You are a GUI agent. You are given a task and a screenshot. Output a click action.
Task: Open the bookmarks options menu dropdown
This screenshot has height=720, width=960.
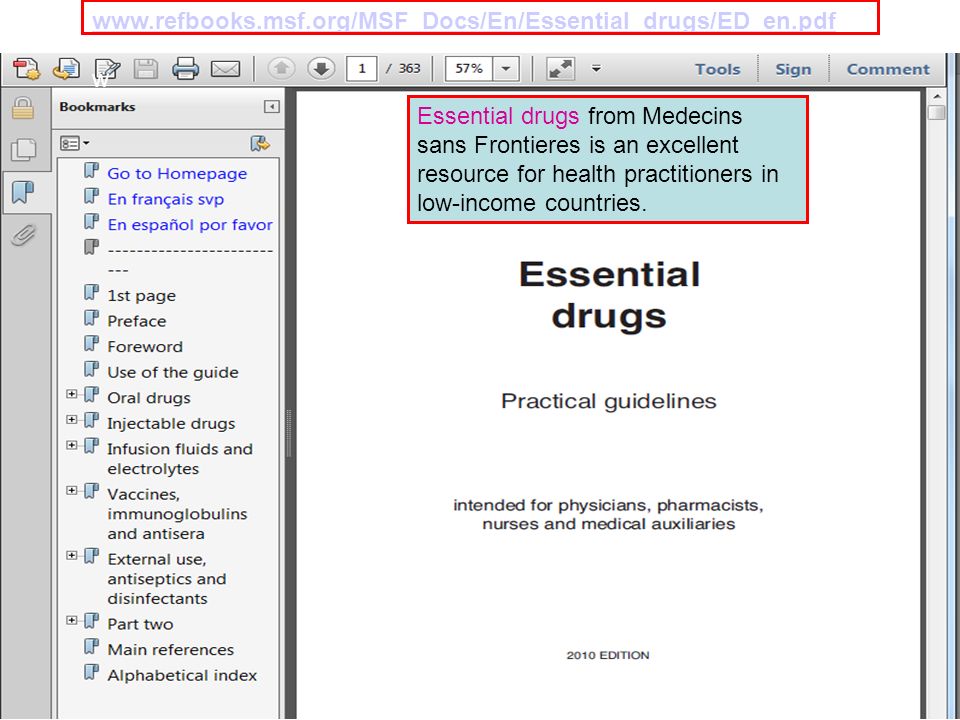75,143
